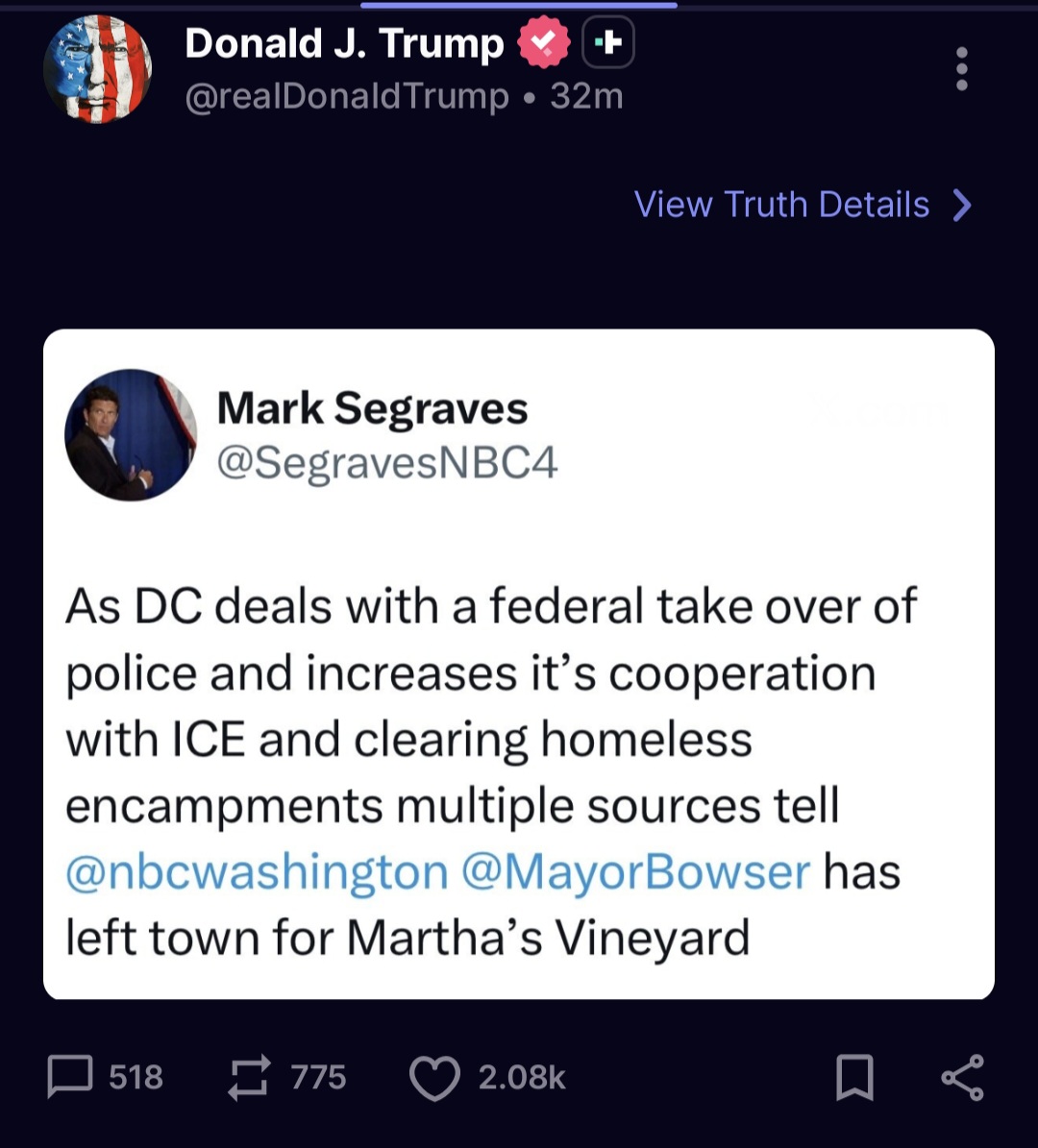Open the @MayorBowser mention
This screenshot has height=1148, width=1038.
point(636,872)
